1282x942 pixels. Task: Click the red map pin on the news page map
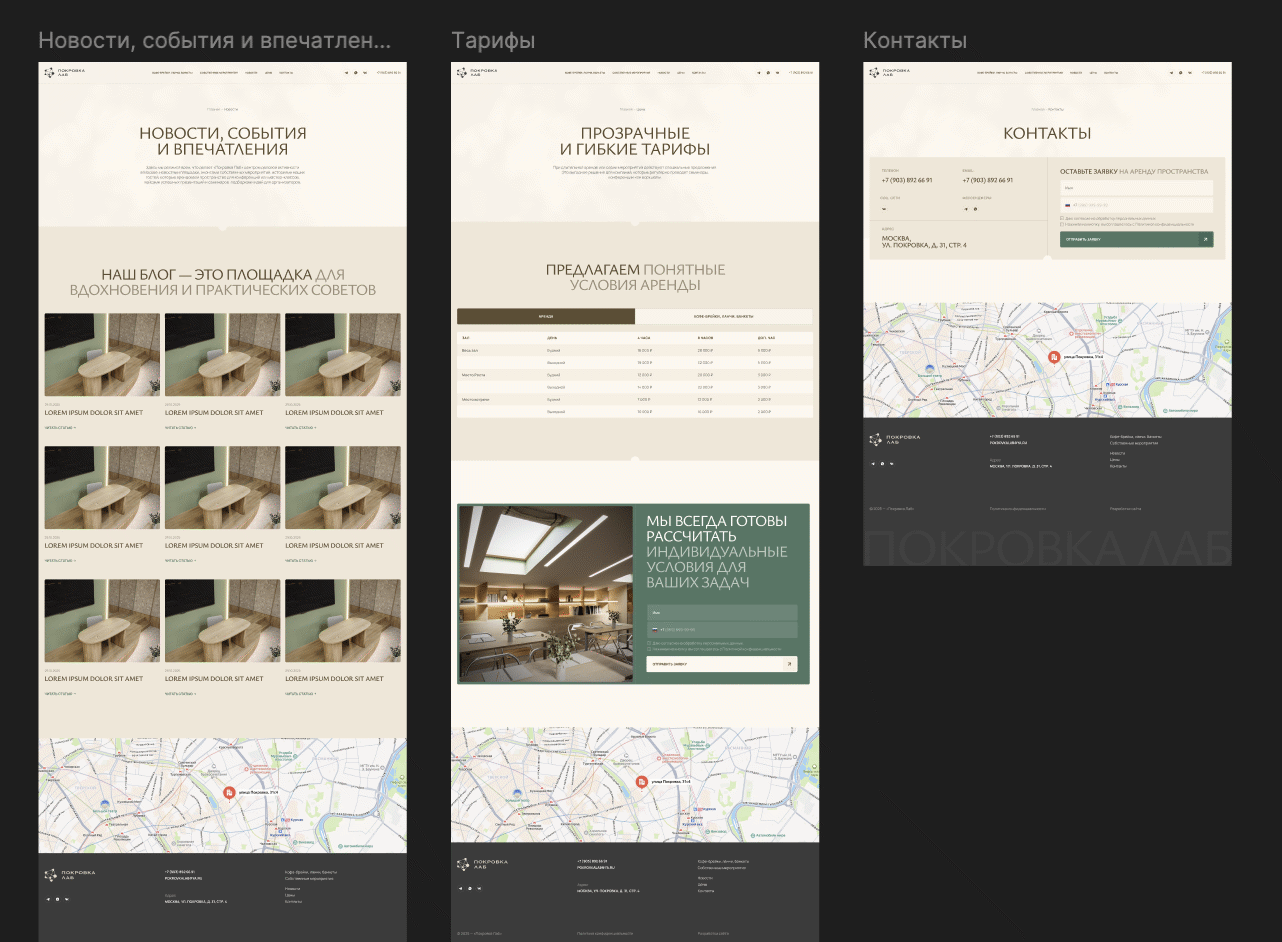228,793
